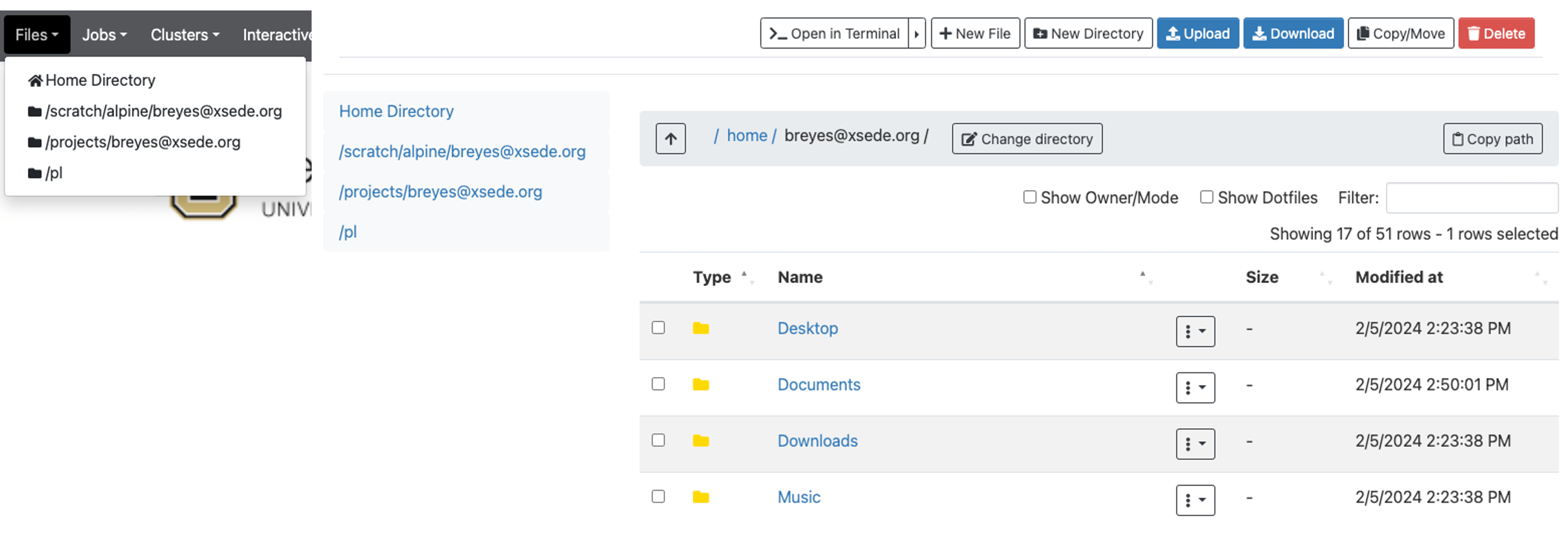Click the Documents folder icon
Viewport: 1568px width, 538px height.
700,384
